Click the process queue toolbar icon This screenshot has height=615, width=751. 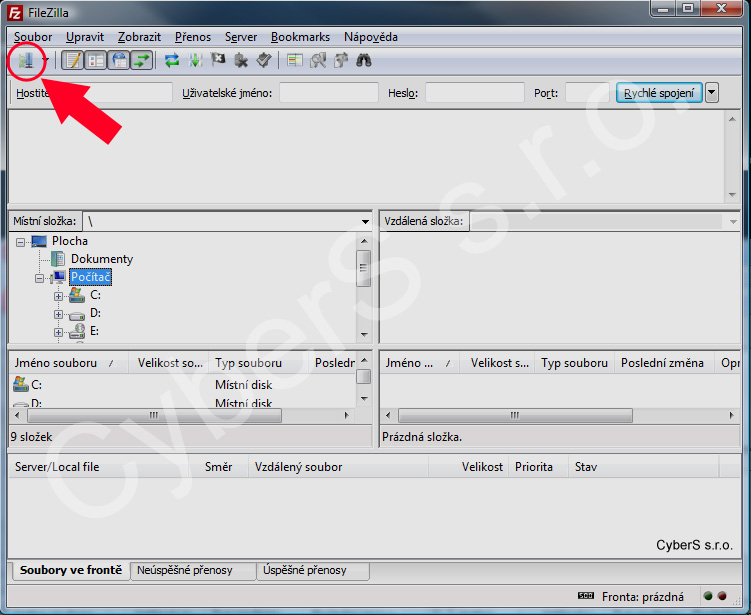pyautogui.click(x=195, y=60)
